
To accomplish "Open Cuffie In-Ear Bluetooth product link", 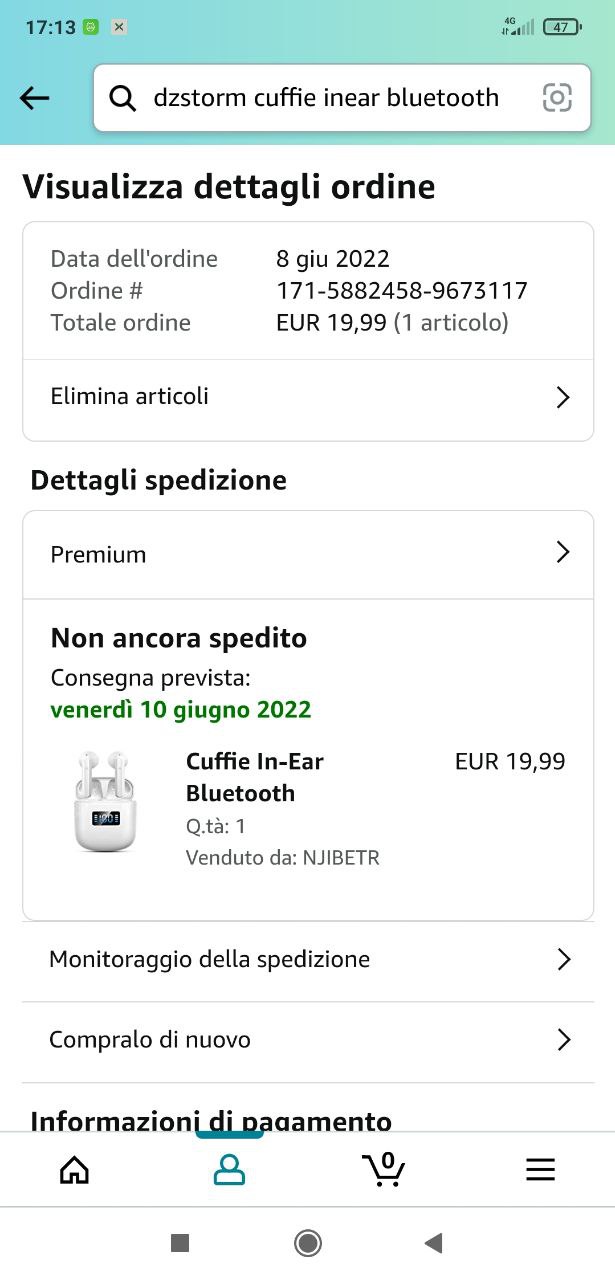I will [254, 777].
